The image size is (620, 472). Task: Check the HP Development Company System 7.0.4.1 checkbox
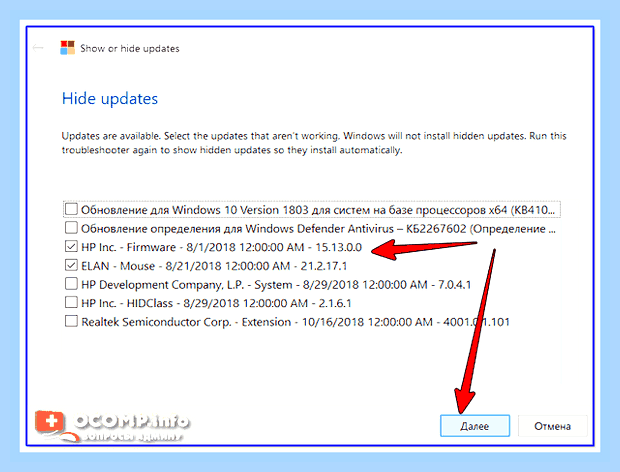(71, 284)
